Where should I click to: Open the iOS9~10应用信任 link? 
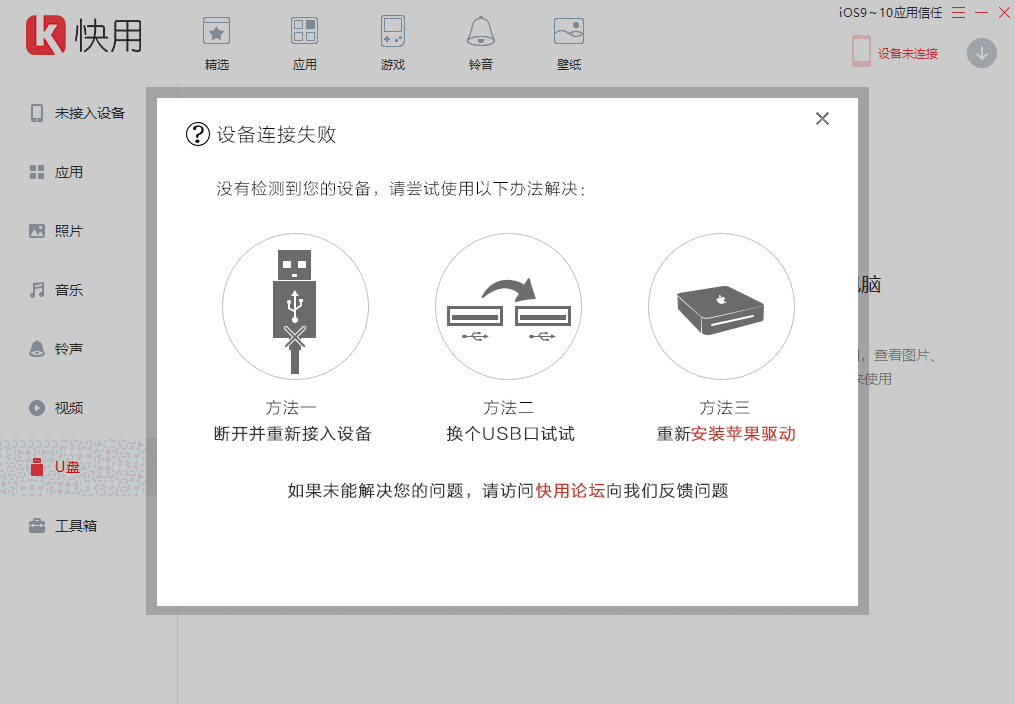[x=890, y=14]
